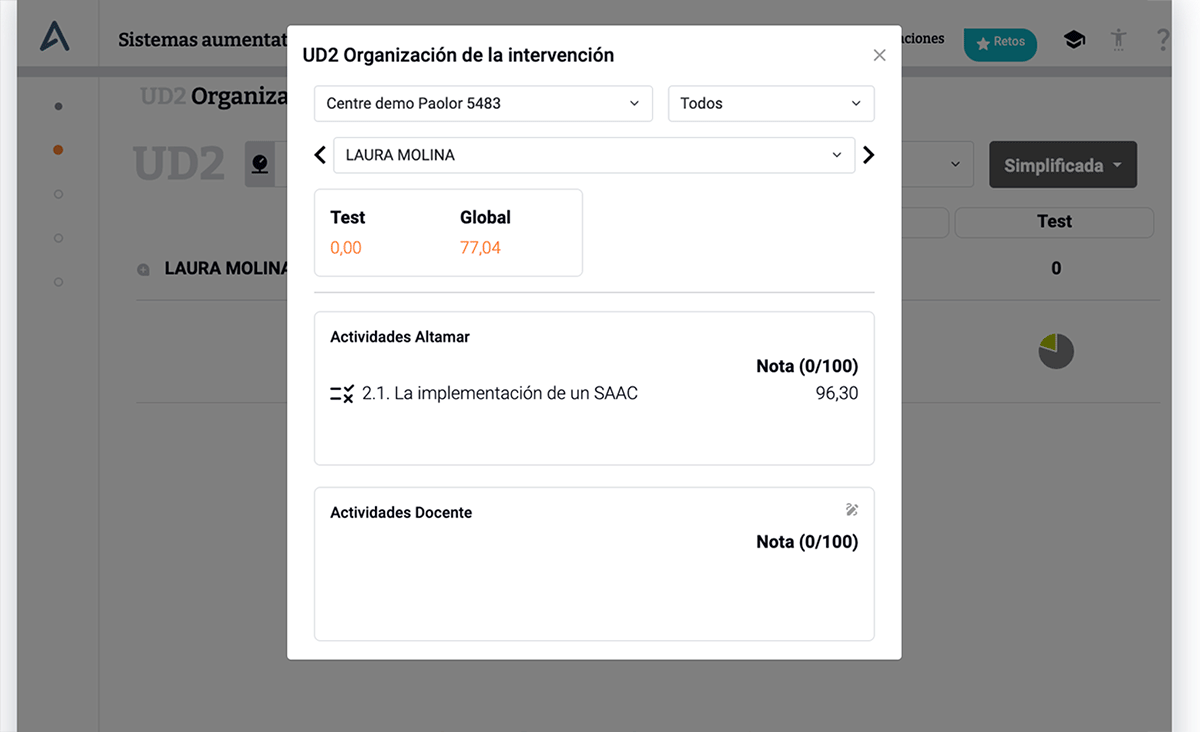Go to previous student with left arrow
The image size is (1200, 732).
point(320,155)
